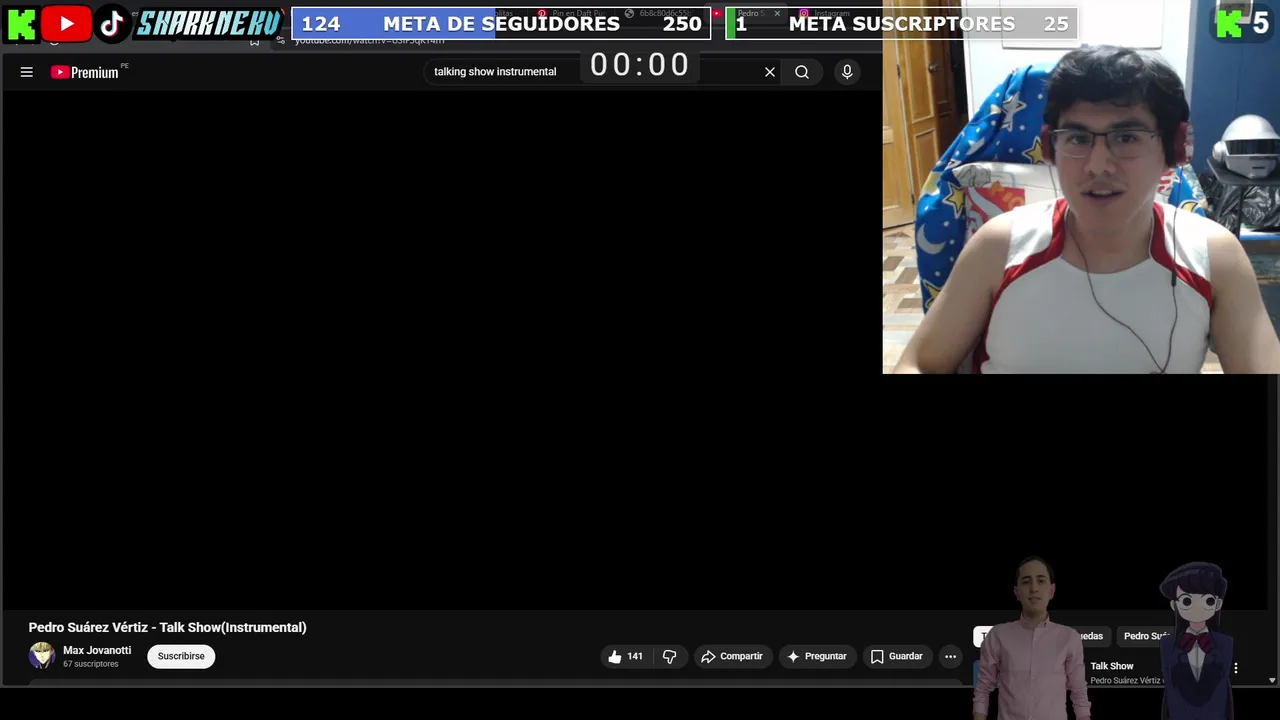The image size is (1280, 720).
Task: Clear the search text with X
Action: point(770,72)
